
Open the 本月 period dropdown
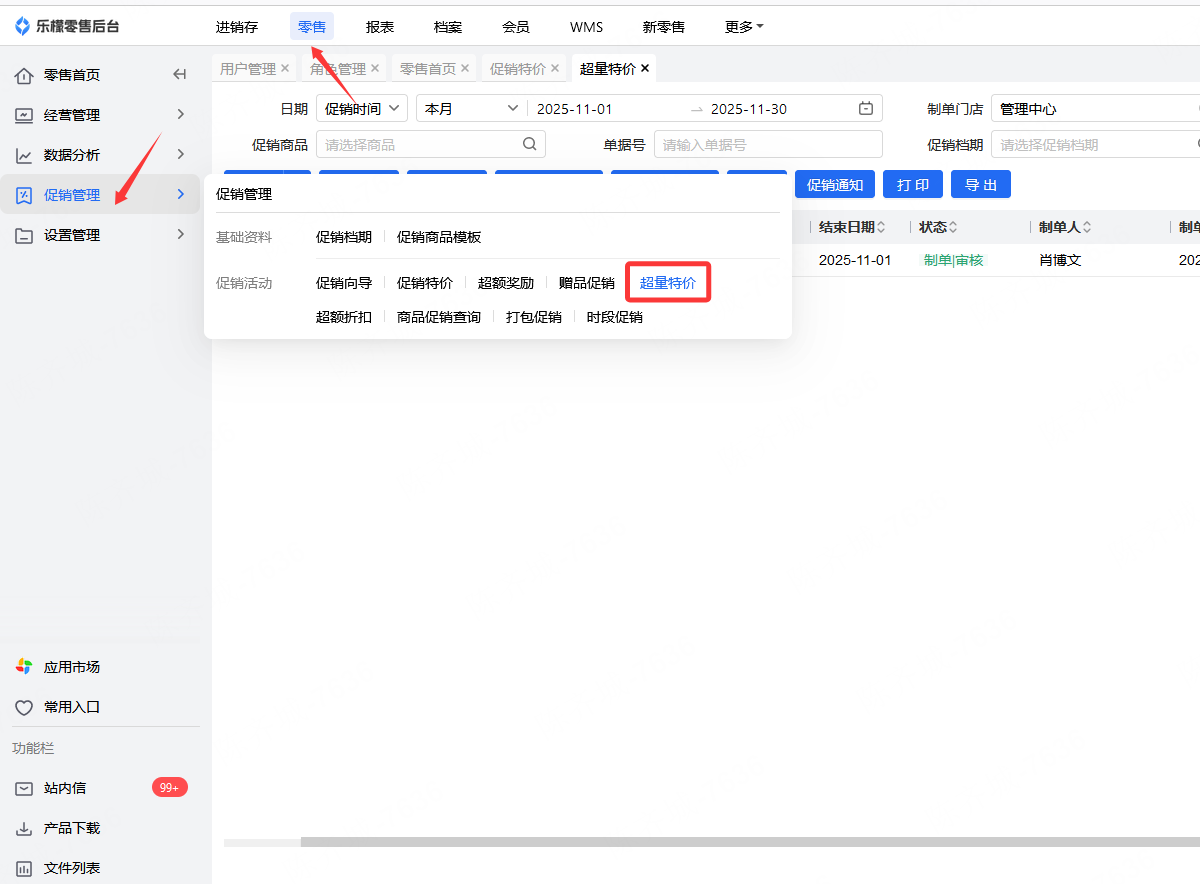click(472, 108)
